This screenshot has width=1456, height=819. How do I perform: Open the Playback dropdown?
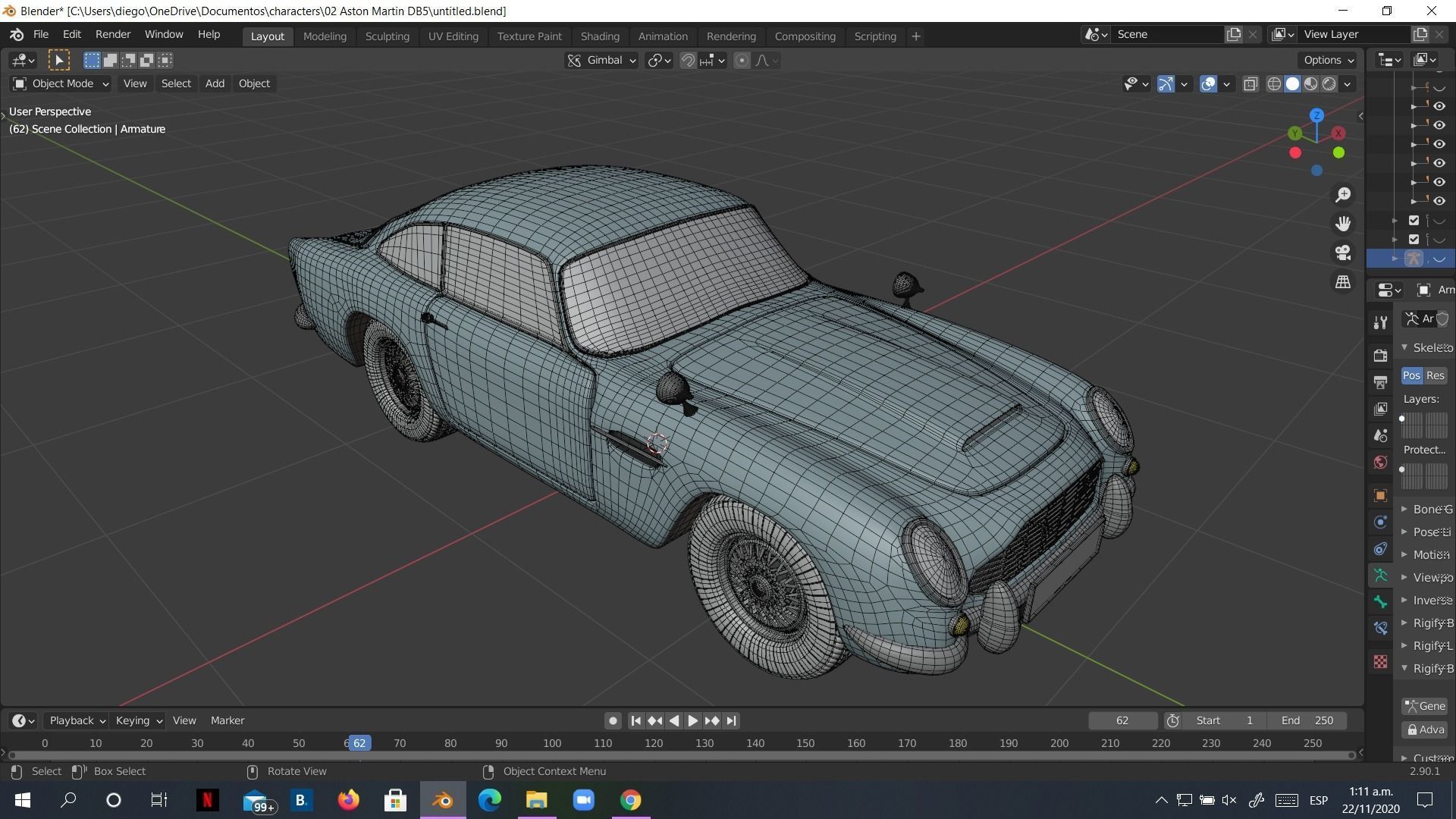[76, 720]
